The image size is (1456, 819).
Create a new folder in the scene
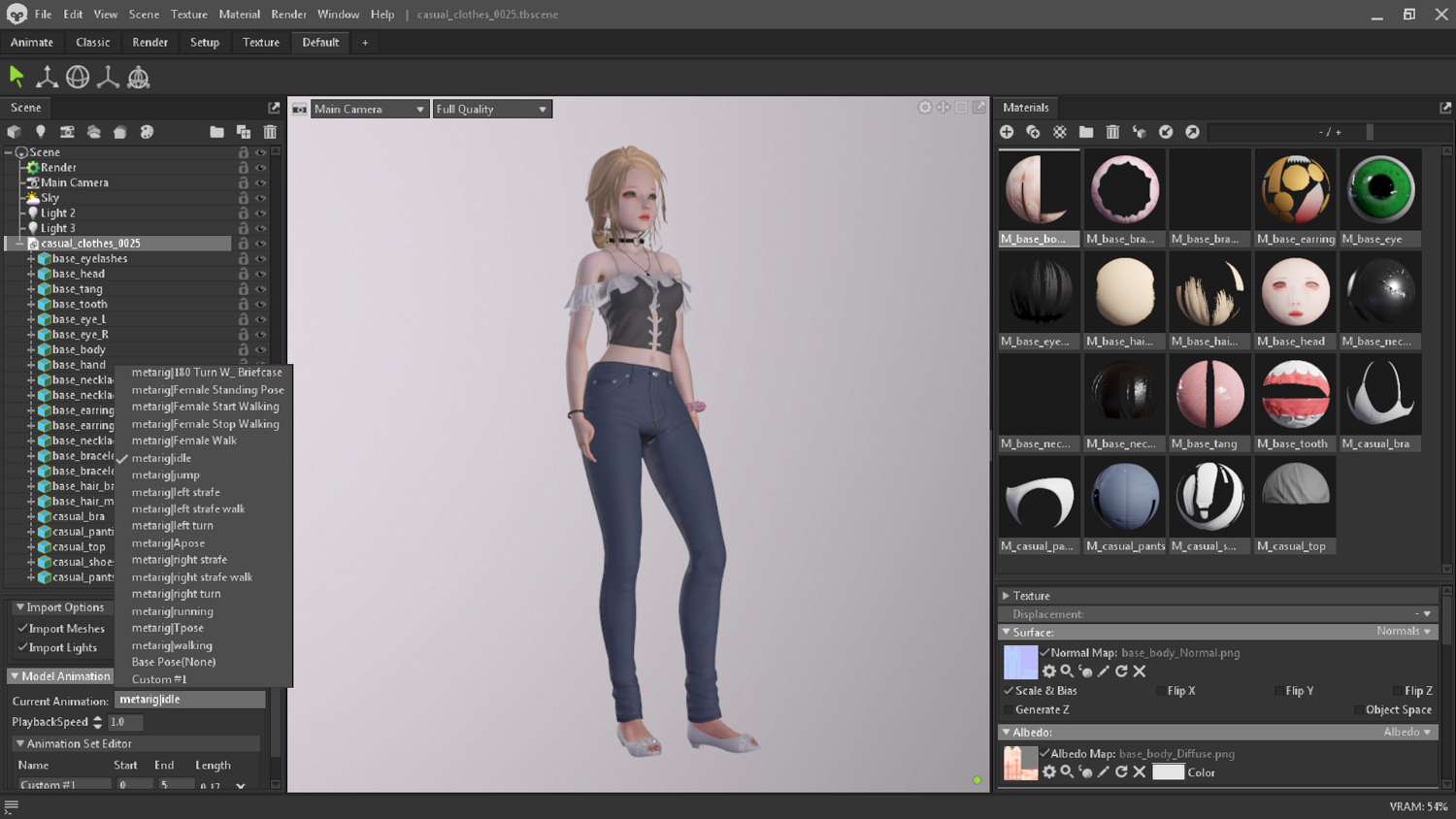tap(216, 132)
